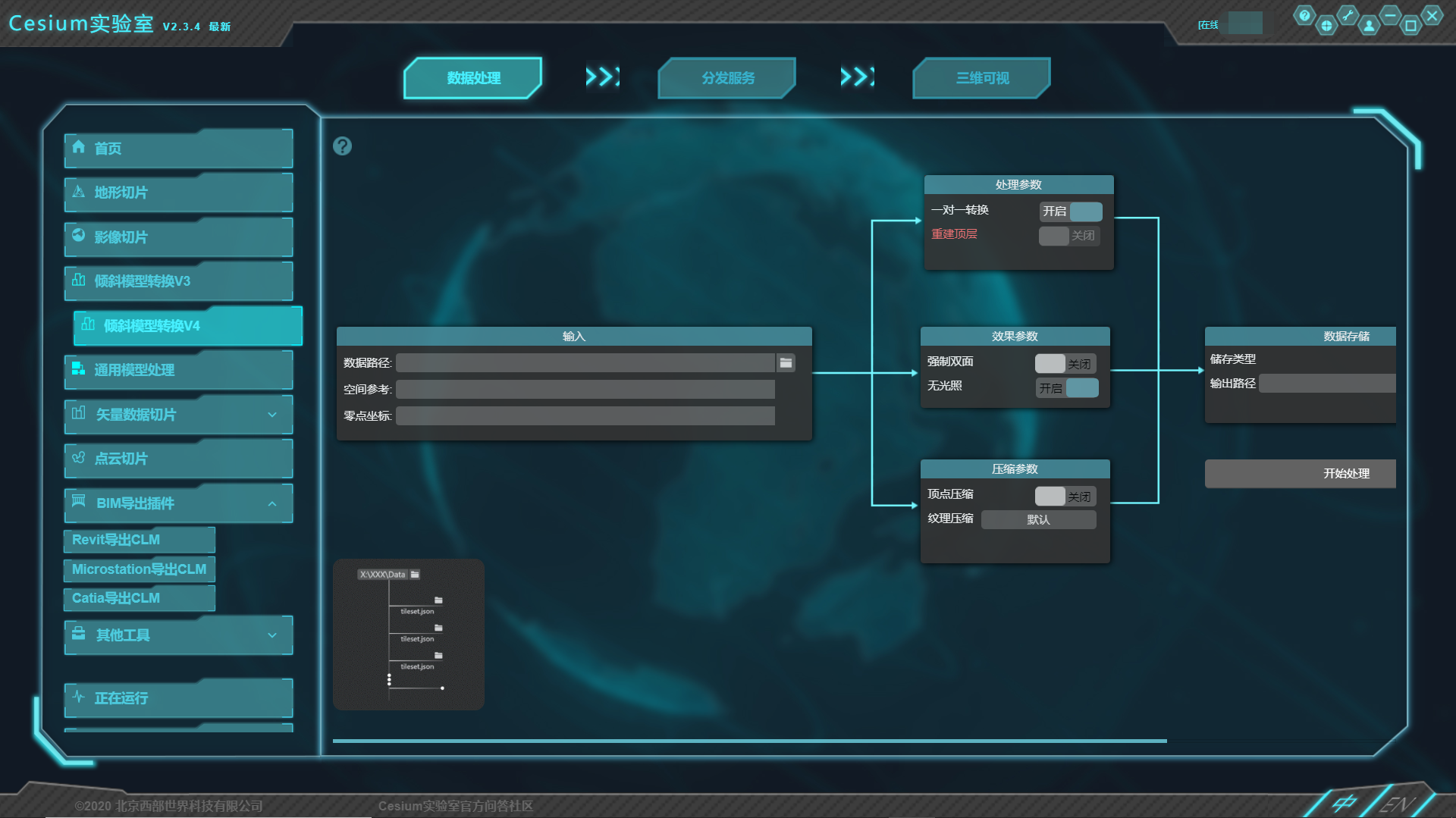Switch to 分发服务 tab
Screen dimensions: 1456x818
(x=727, y=78)
